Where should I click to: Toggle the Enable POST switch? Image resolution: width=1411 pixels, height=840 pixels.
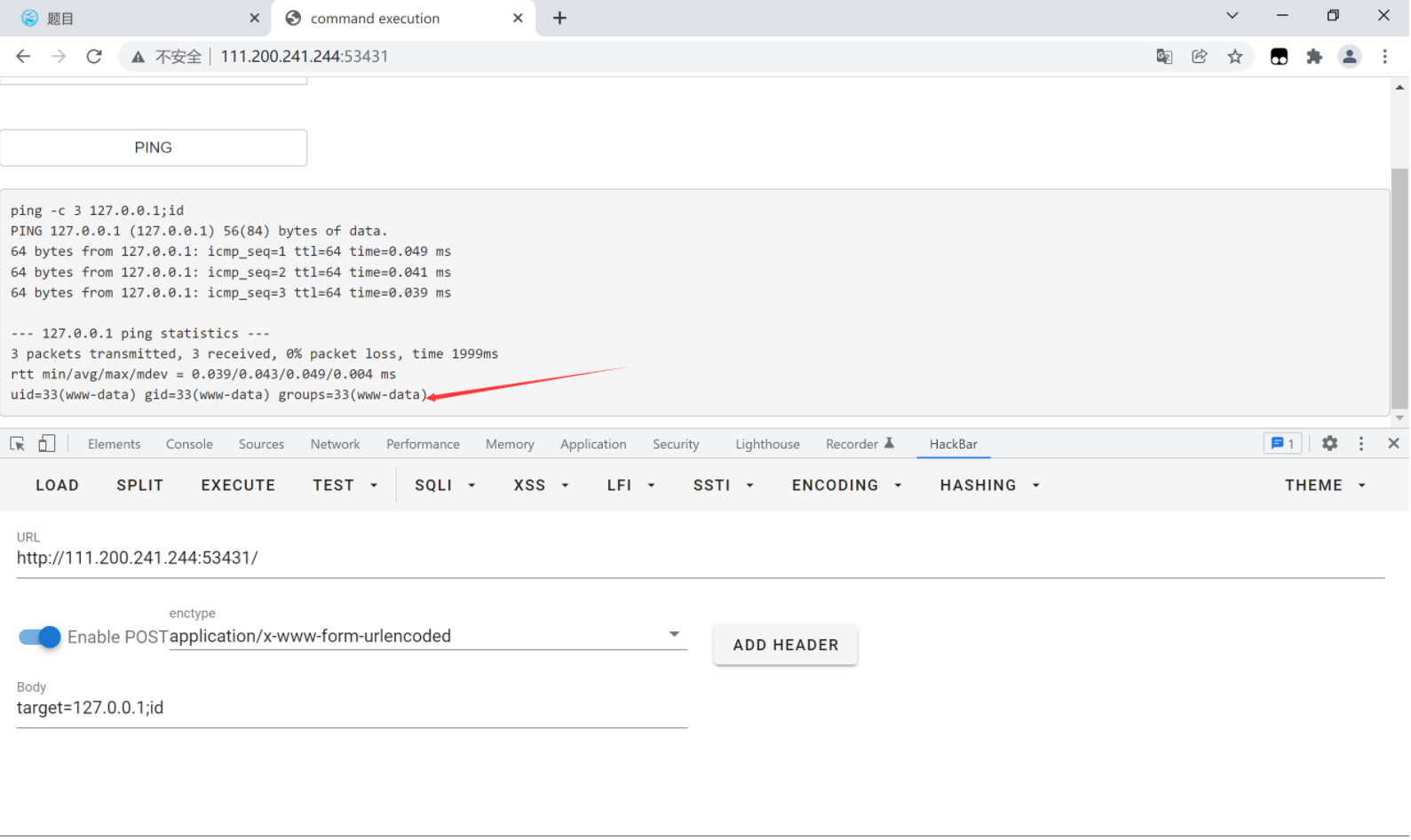coord(40,638)
